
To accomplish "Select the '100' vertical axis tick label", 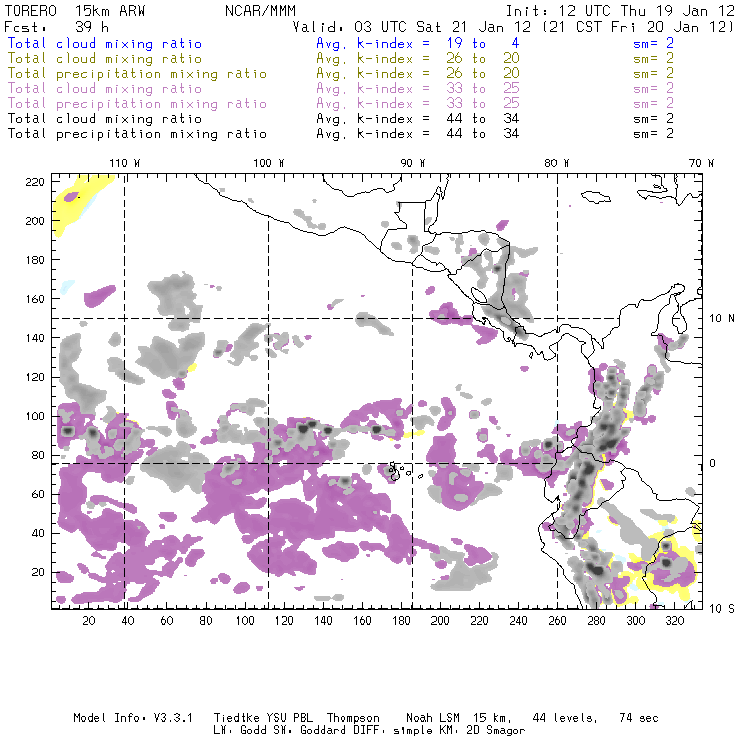I will click(35, 416).
